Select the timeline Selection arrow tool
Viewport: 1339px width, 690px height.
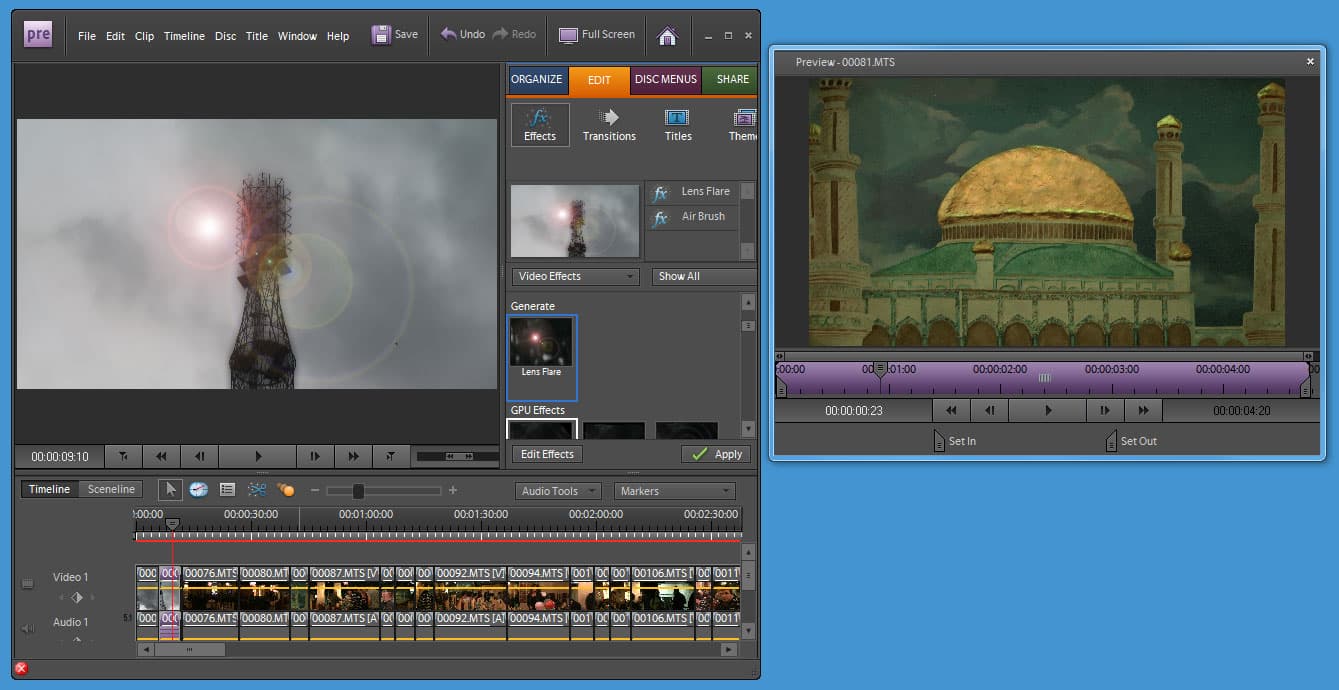170,490
